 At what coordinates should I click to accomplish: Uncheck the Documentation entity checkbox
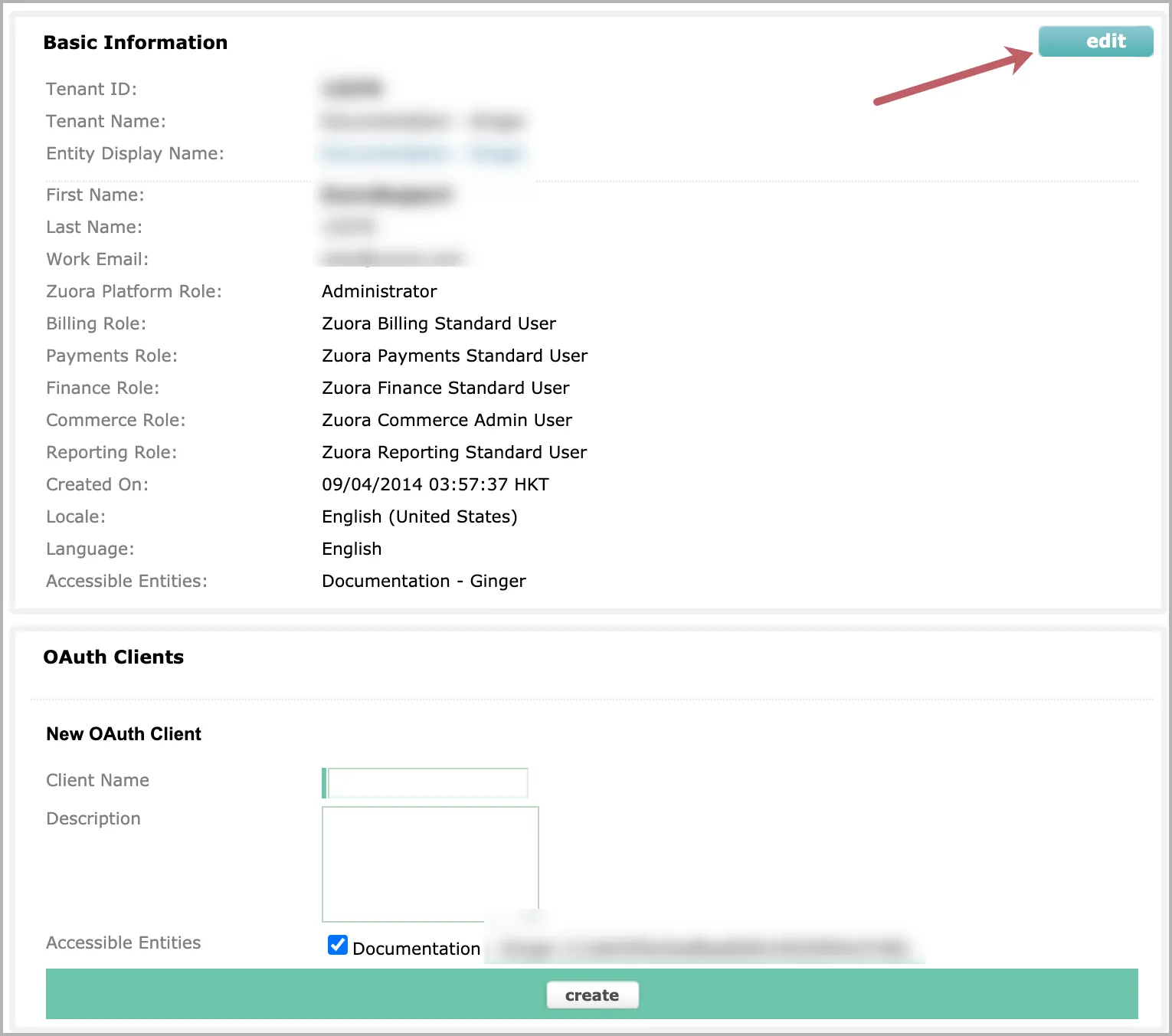[338, 945]
